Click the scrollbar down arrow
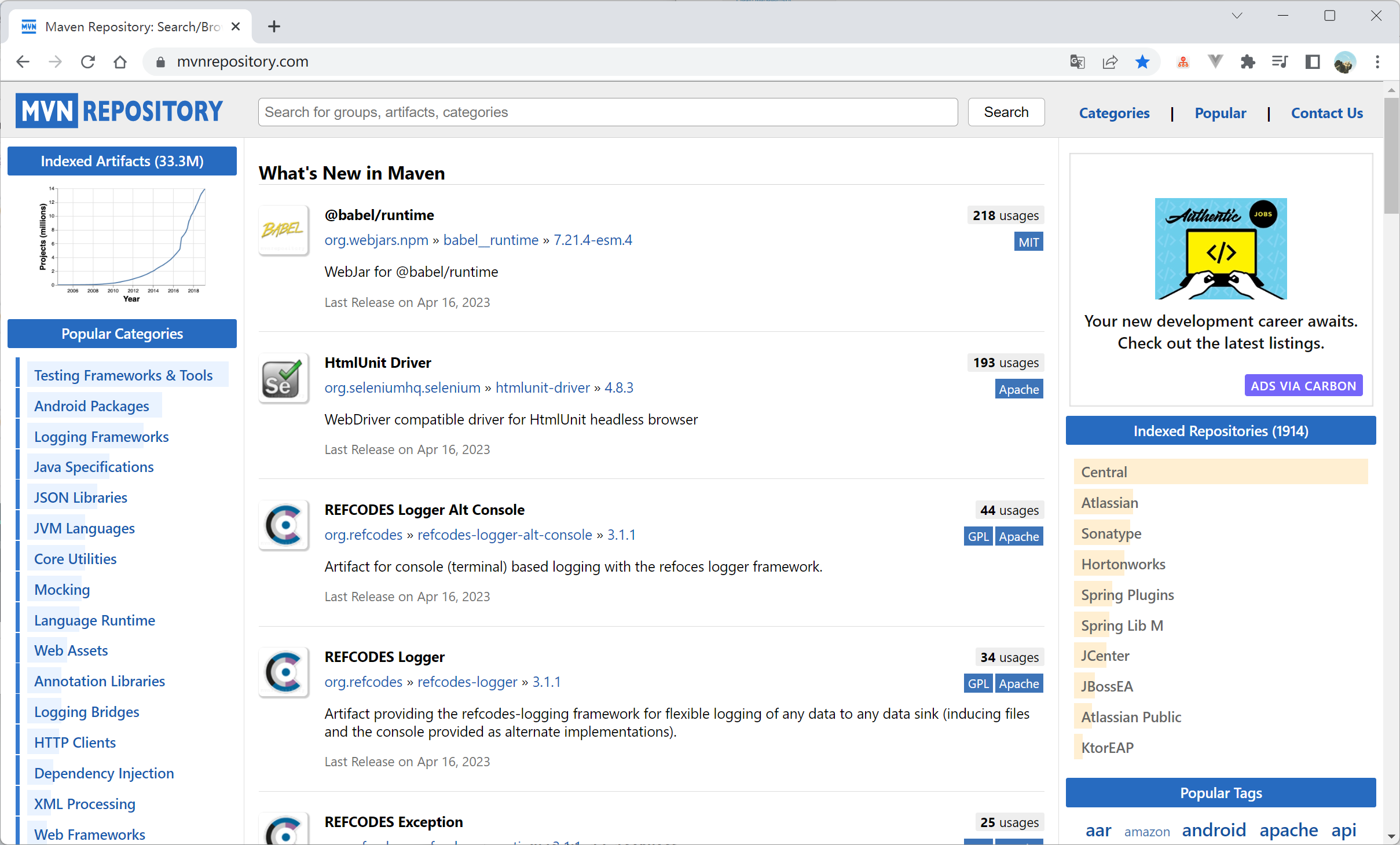This screenshot has width=1400, height=845. tap(1391, 836)
